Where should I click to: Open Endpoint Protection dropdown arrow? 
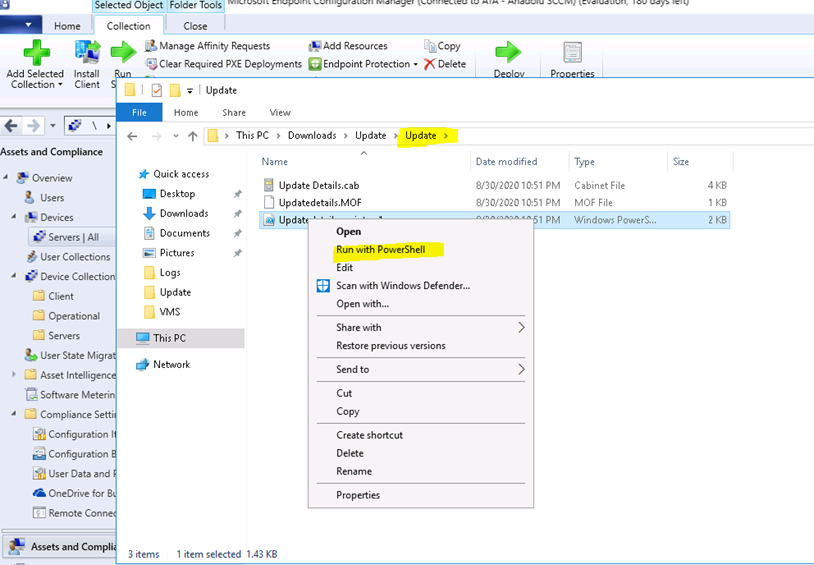coord(415,64)
